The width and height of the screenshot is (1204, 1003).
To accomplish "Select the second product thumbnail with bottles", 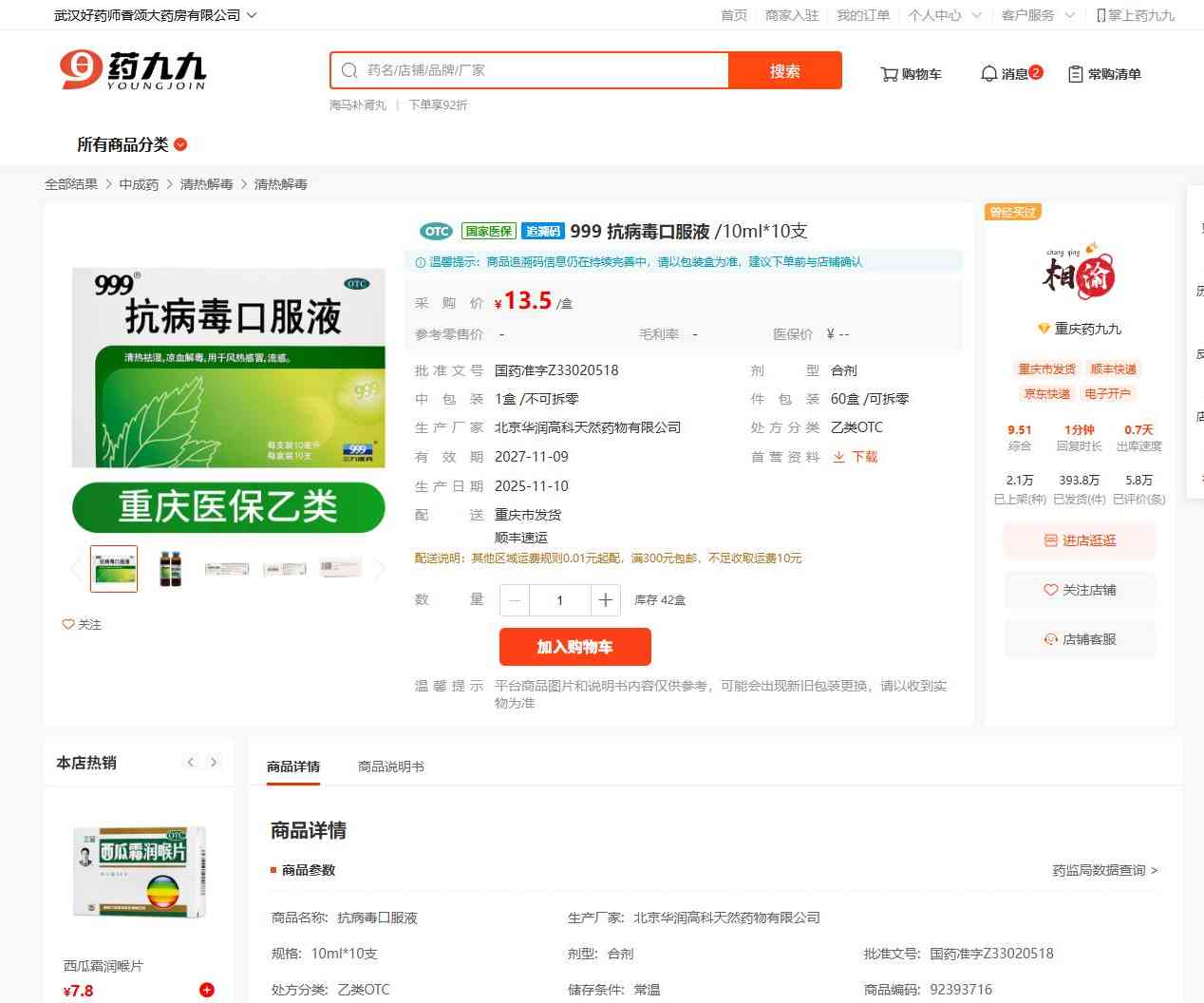I will (170, 569).
